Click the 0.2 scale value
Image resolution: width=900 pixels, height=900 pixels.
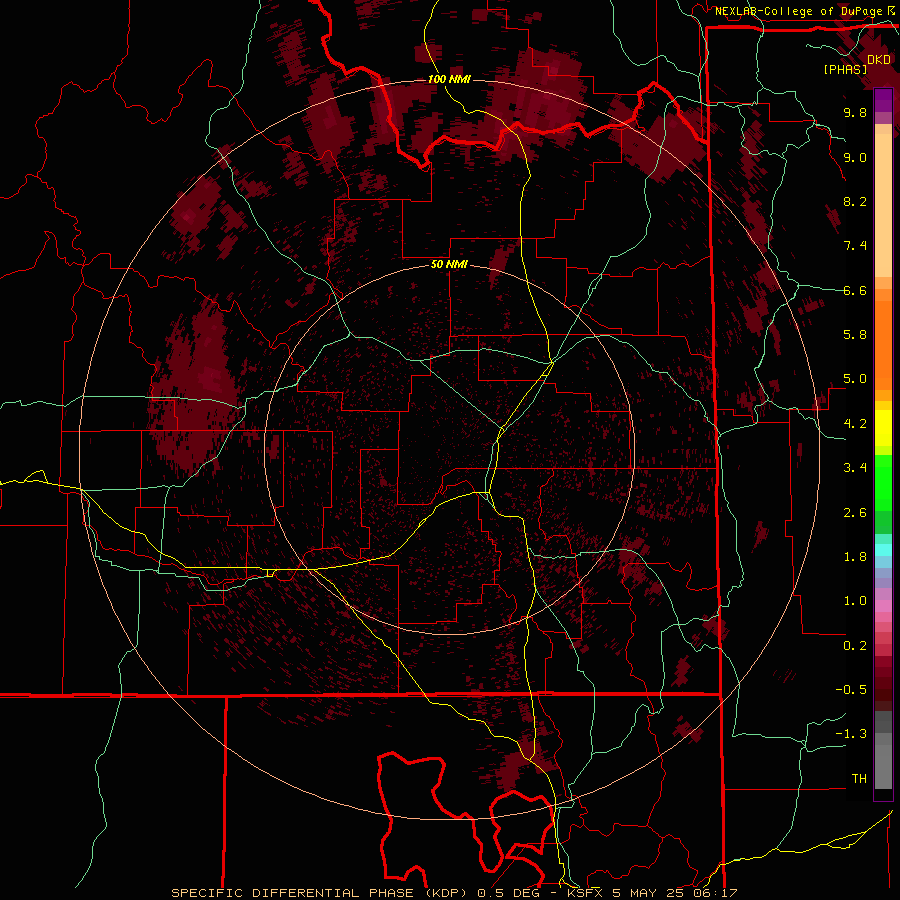855,646
